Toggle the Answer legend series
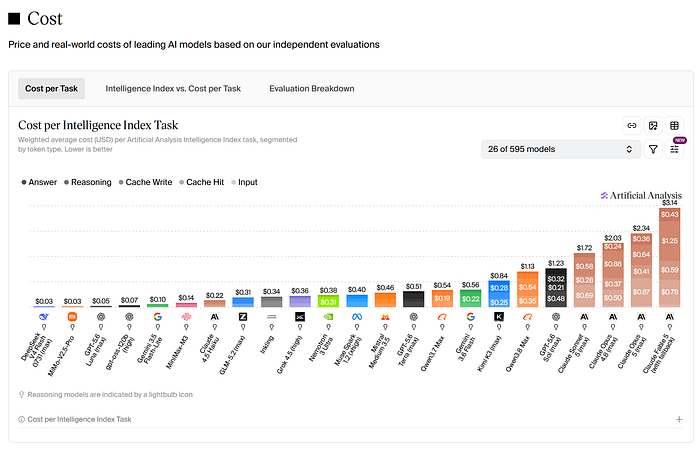700x449 pixels. 39,182
